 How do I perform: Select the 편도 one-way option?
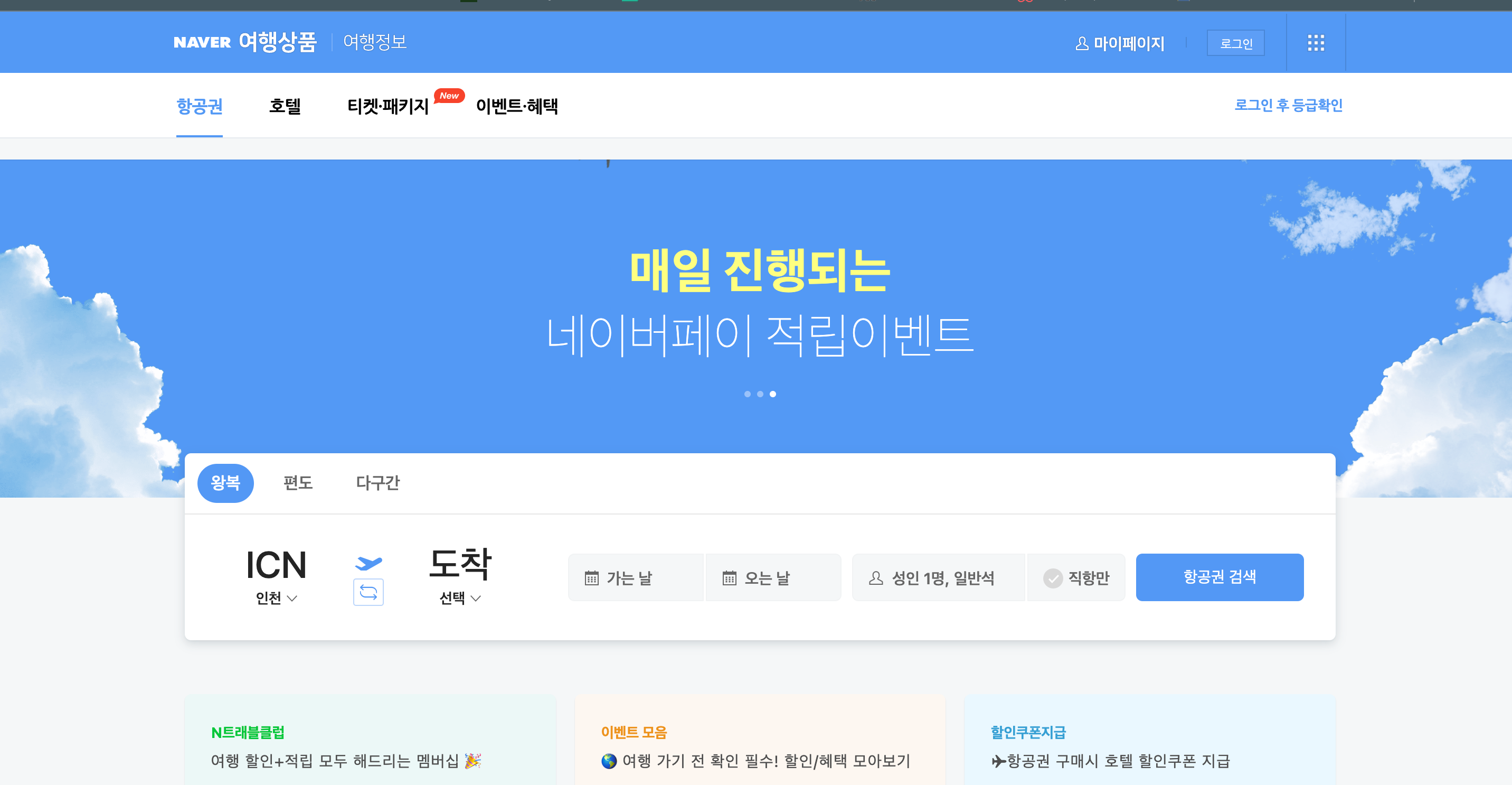(298, 483)
